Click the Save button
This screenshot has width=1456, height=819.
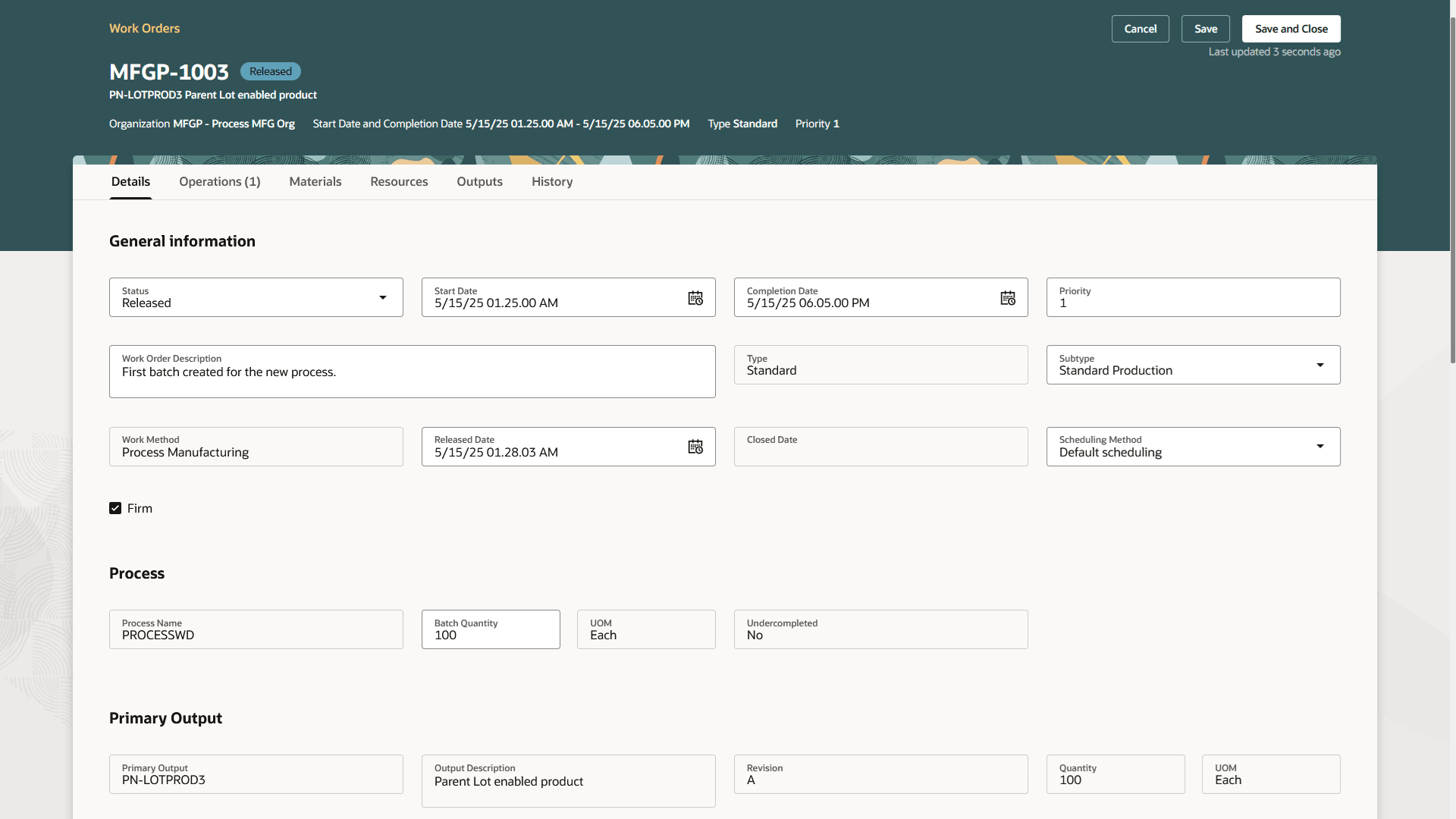1205,29
